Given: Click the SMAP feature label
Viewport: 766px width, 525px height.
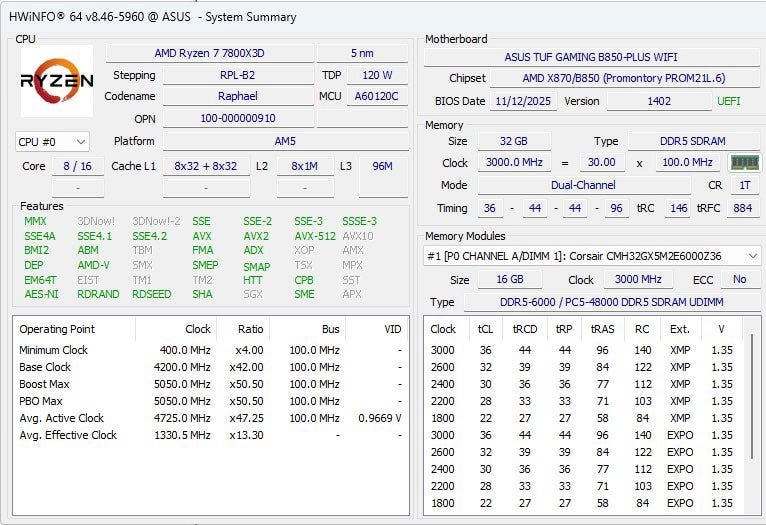Looking at the screenshot, I should click(257, 267).
